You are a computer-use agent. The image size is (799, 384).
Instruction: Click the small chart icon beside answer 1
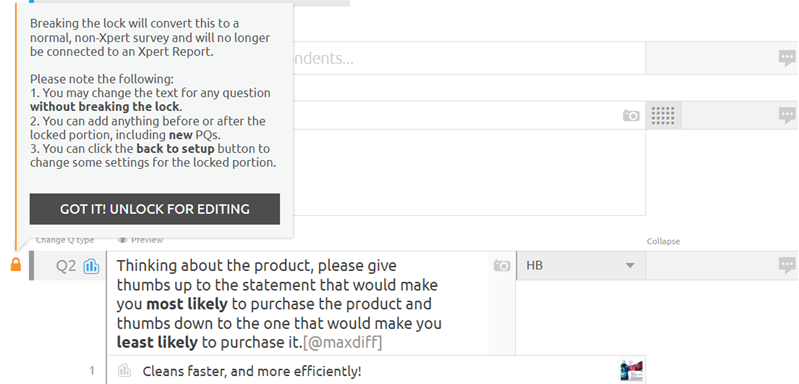tap(124, 371)
